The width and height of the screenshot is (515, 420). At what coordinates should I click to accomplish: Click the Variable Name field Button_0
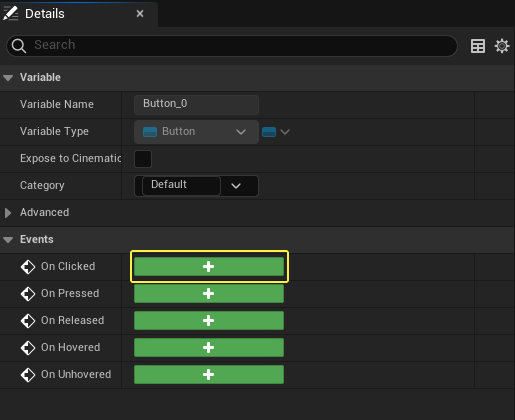[x=196, y=104]
